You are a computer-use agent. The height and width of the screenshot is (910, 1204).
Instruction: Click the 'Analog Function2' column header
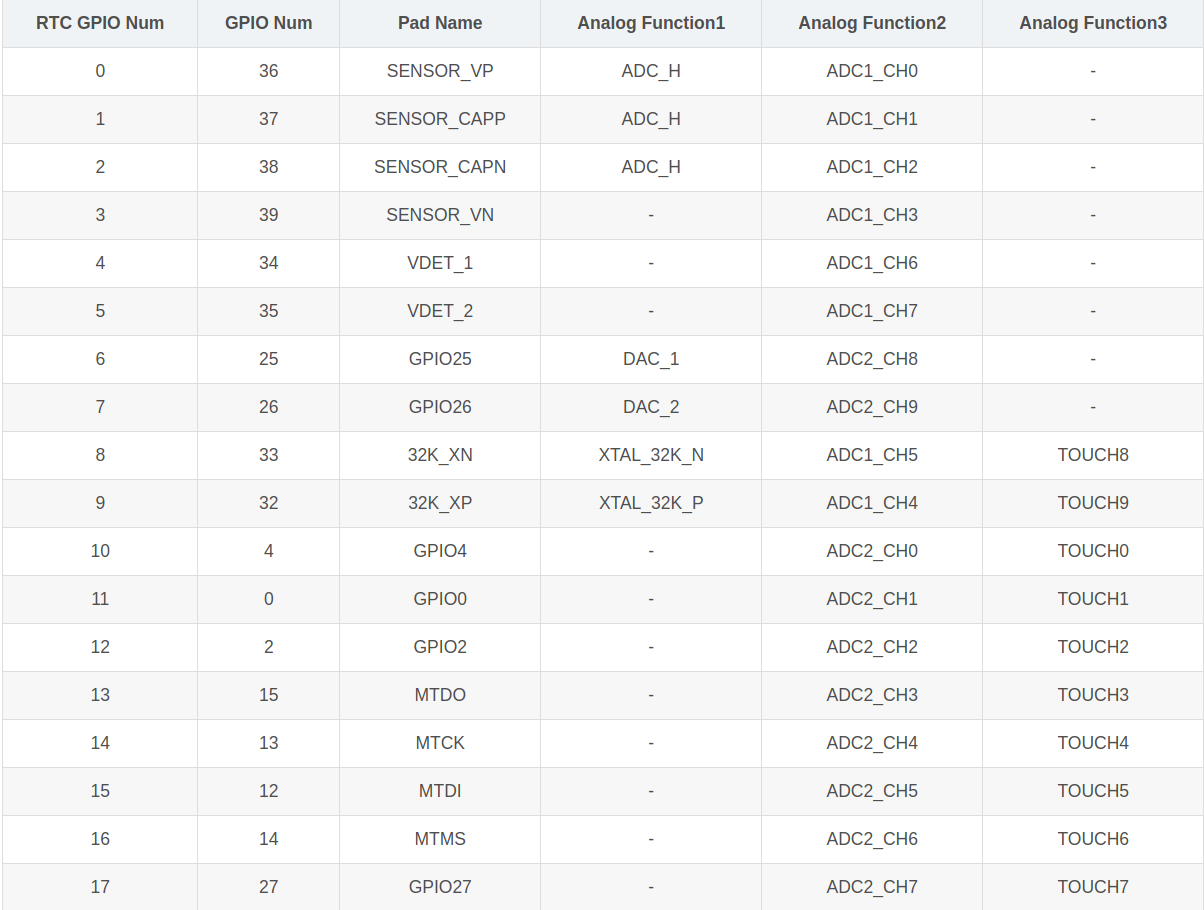(x=872, y=23)
